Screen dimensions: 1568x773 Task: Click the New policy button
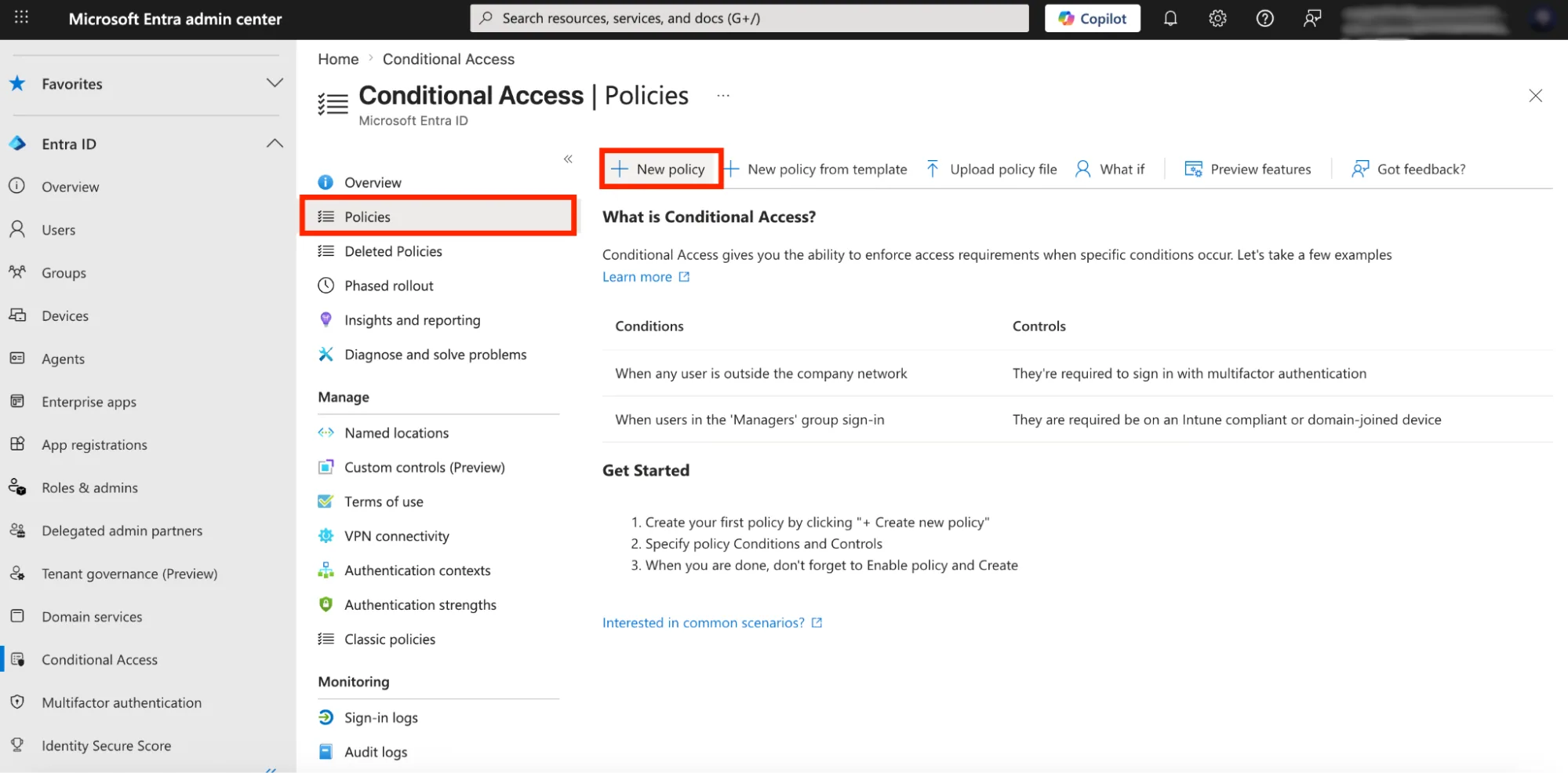pyautogui.click(x=660, y=169)
